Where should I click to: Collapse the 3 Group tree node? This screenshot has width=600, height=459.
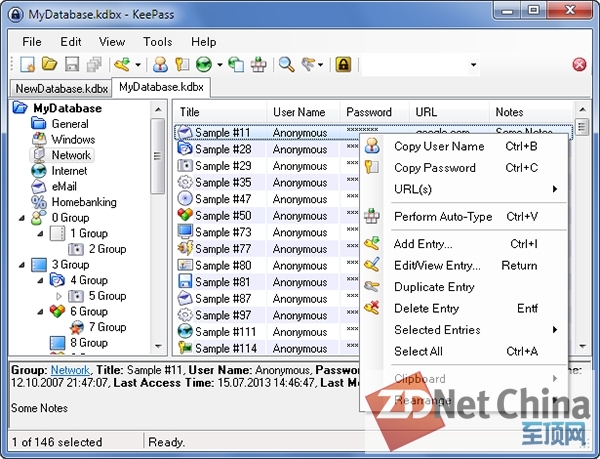(22, 265)
